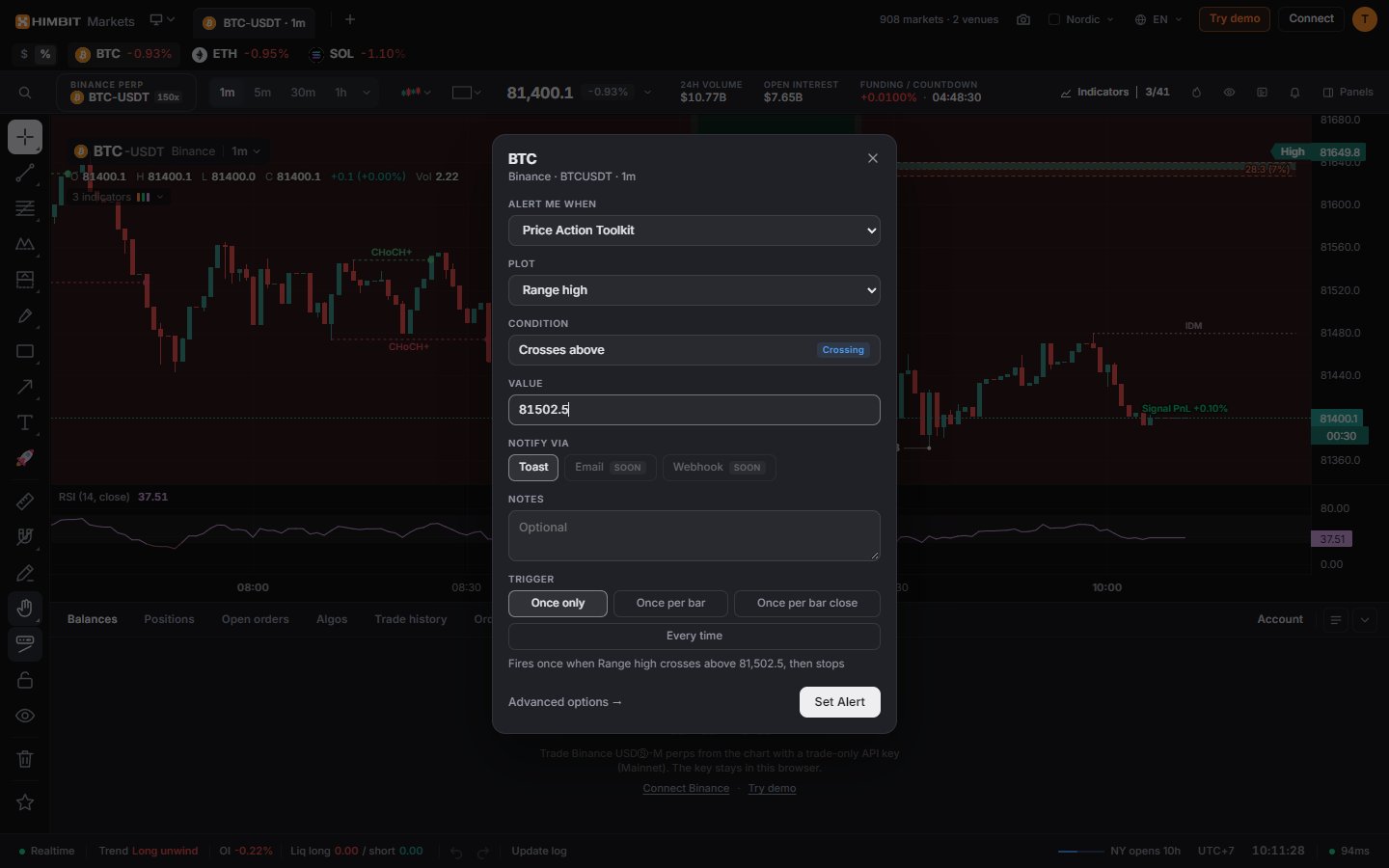Select the text annotation tool
The height and width of the screenshot is (868, 1389).
point(25,422)
